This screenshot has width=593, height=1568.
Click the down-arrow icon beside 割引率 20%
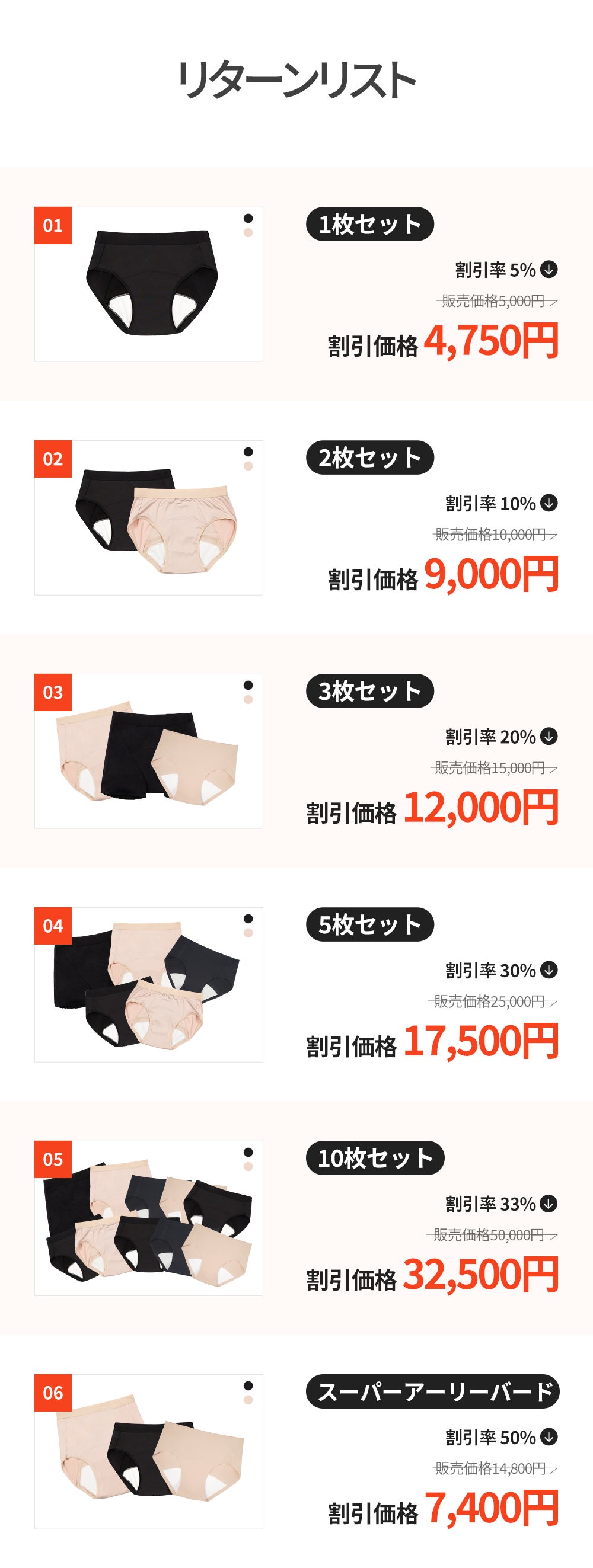click(549, 737)
